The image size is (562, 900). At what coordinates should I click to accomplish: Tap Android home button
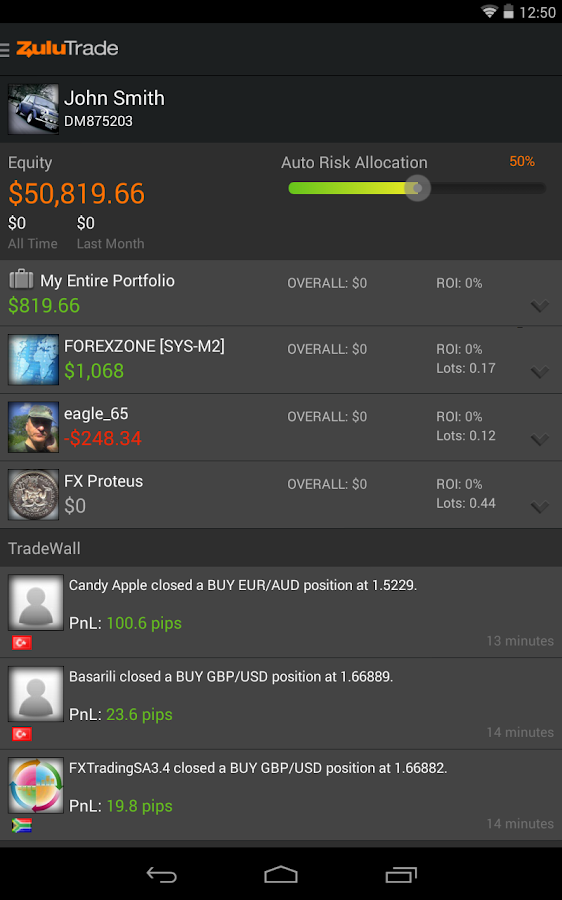click(x=281, y=875)
